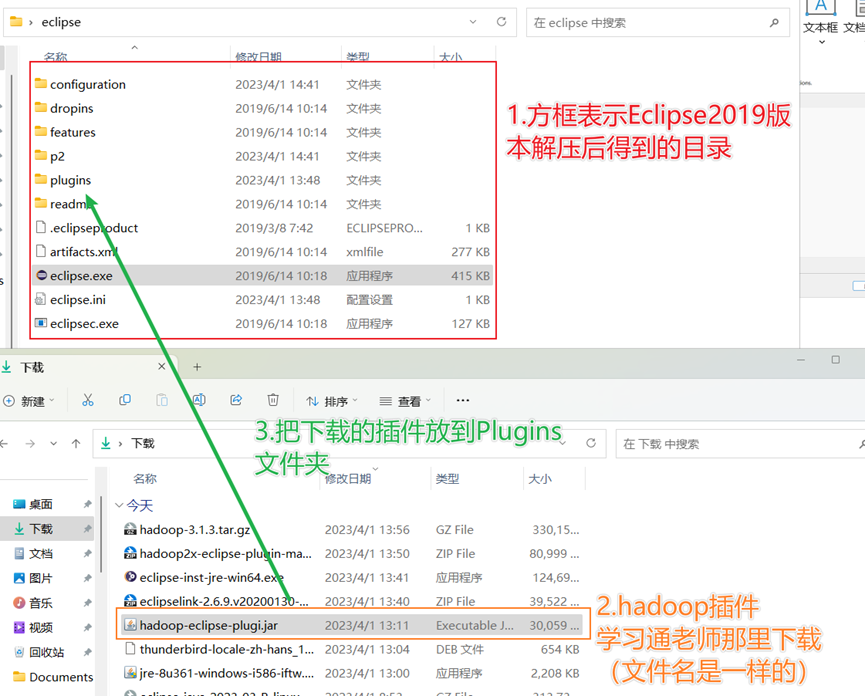Go up one folder level in 下载 window

(76, 443)
